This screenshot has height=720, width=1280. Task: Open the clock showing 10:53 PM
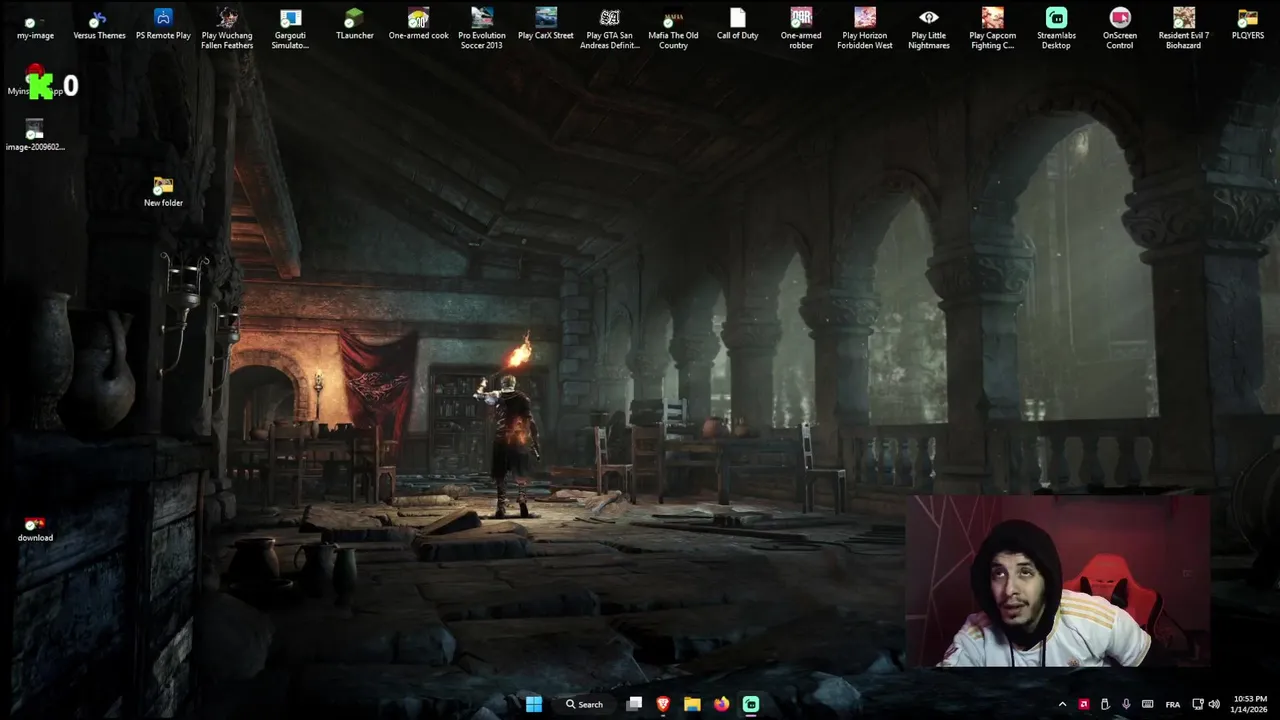click(1250, 704)
